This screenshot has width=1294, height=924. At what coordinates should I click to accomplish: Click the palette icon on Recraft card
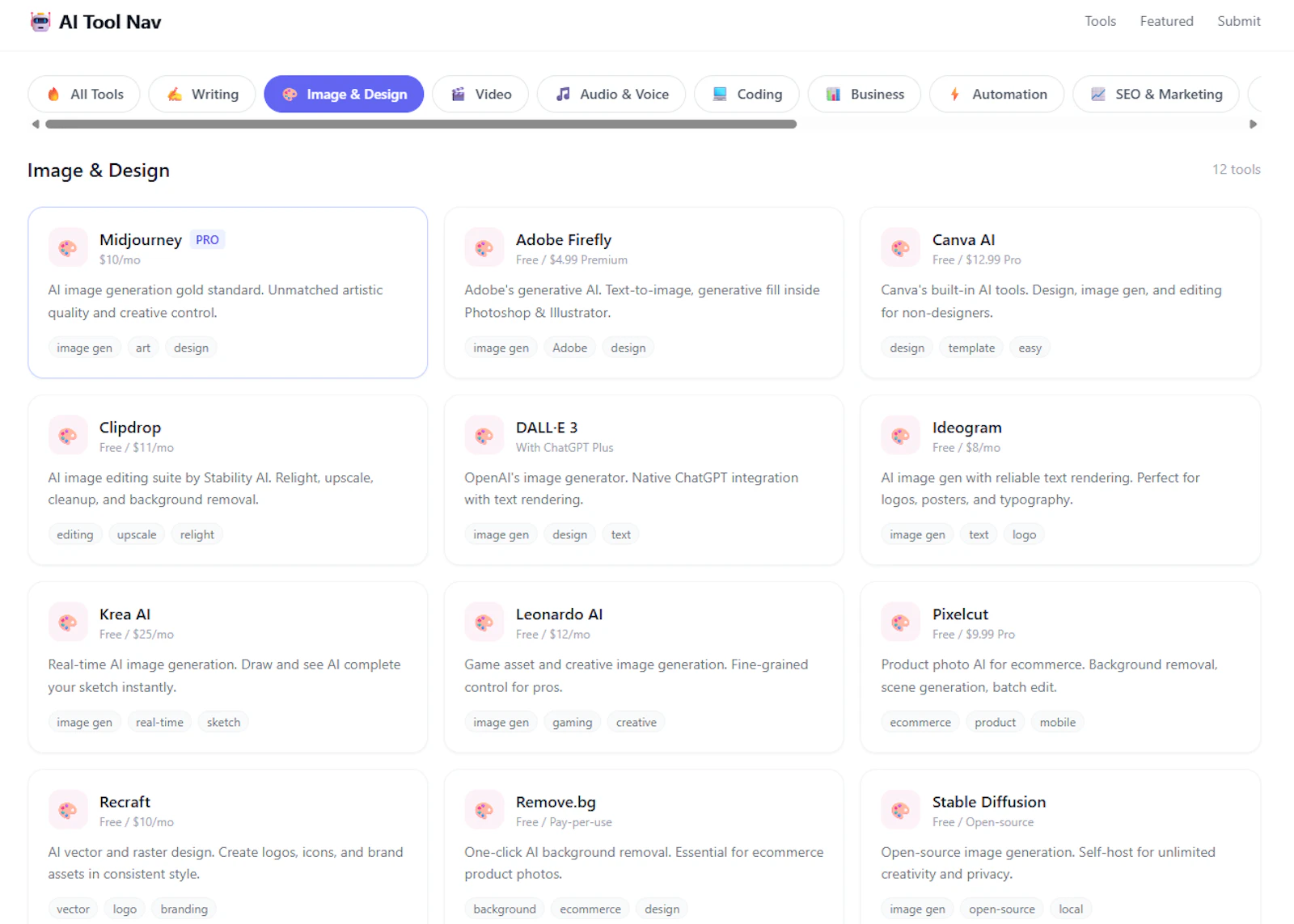click(x=68, y=810)
